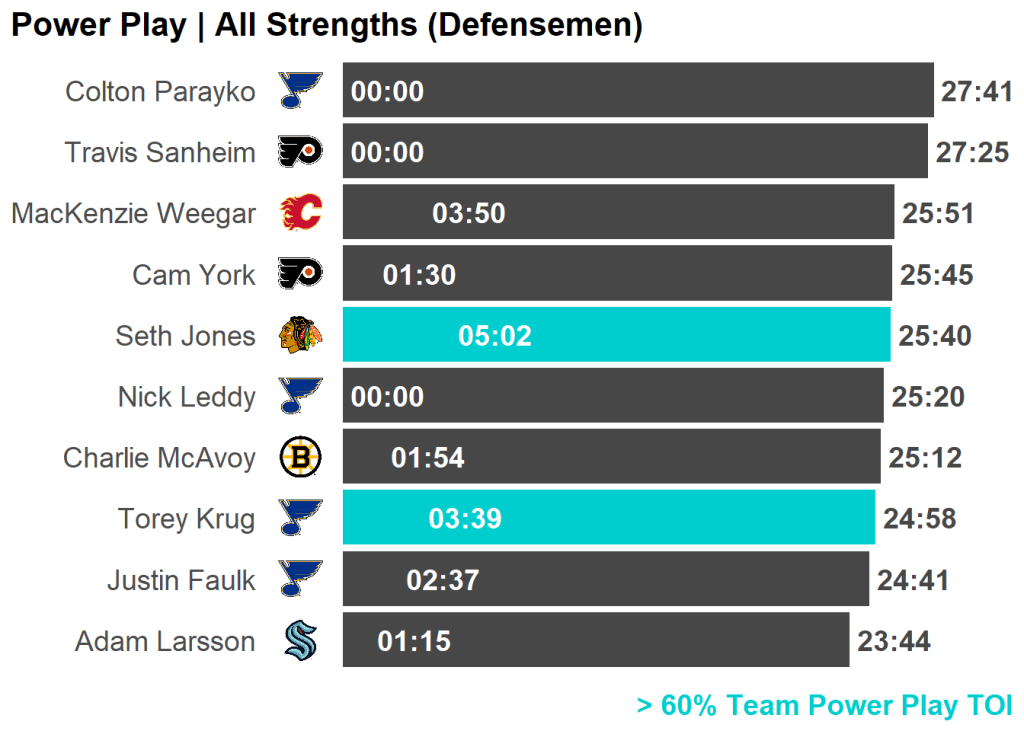Click the Adam Larsson player name
The height and width of the screenshot is (731, 1024).
[x=165, y=641]
